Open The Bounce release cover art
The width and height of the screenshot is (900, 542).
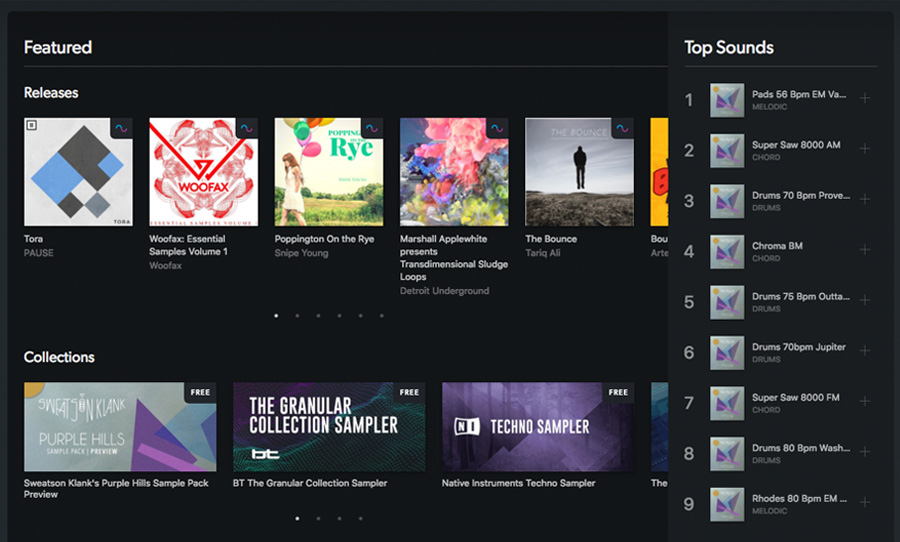[x=580, y=172]
